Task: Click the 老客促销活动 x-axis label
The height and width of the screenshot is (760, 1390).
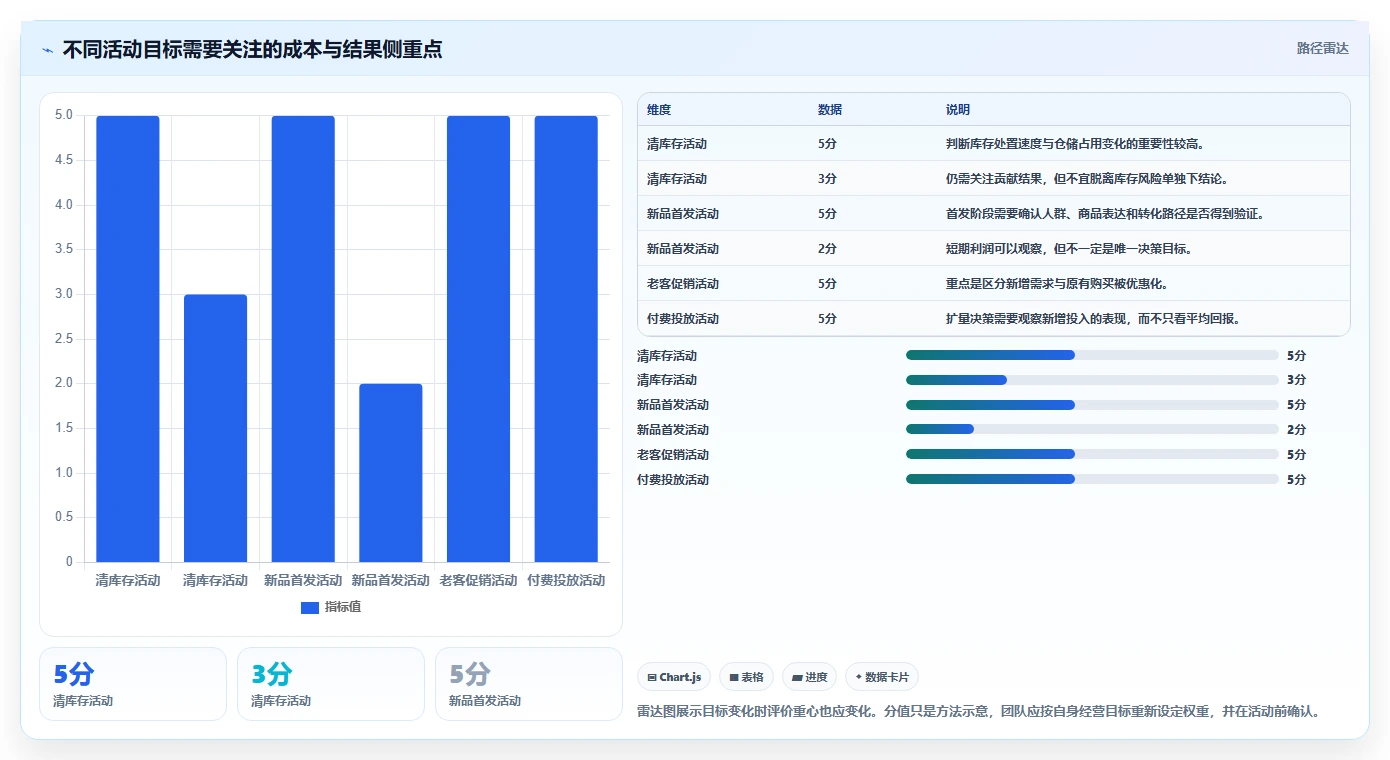Action: pyautogui.click(x=478, y=580)
